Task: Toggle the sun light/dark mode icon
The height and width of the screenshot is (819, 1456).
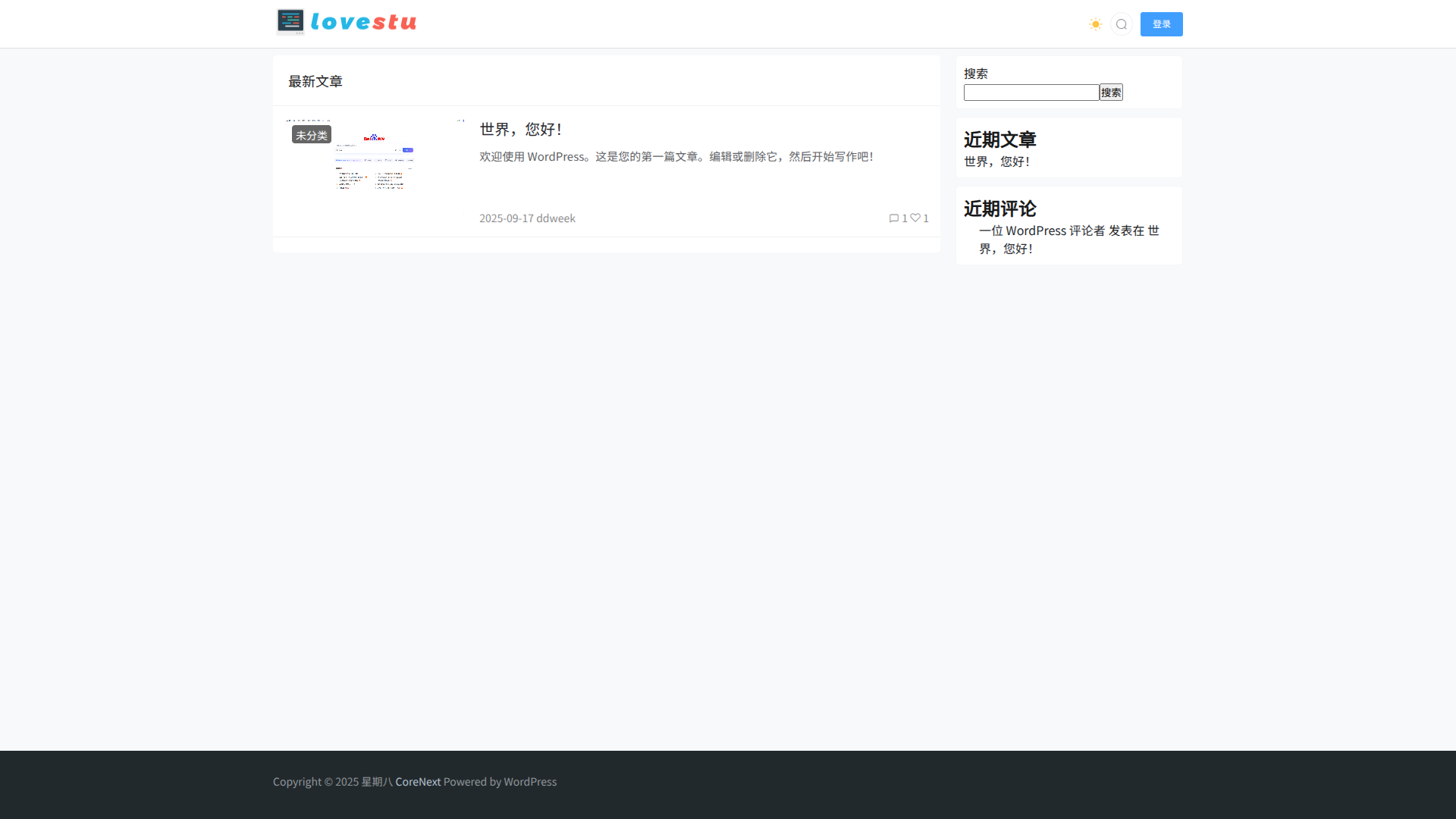Action: pyautogui.click(x=1095, y=24)
